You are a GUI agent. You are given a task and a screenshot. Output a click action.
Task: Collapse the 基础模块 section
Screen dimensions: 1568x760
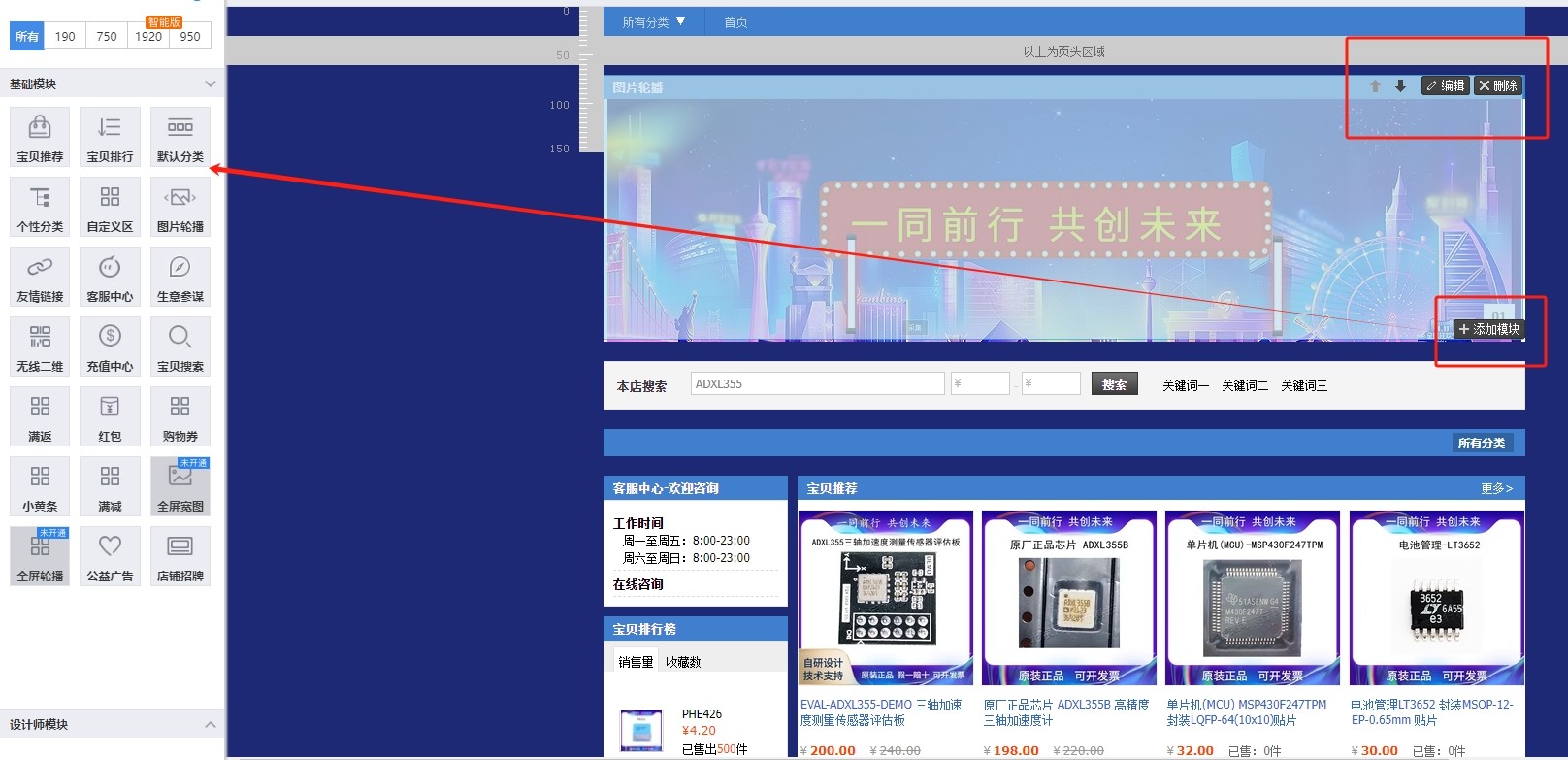click(x=210, y=84)
